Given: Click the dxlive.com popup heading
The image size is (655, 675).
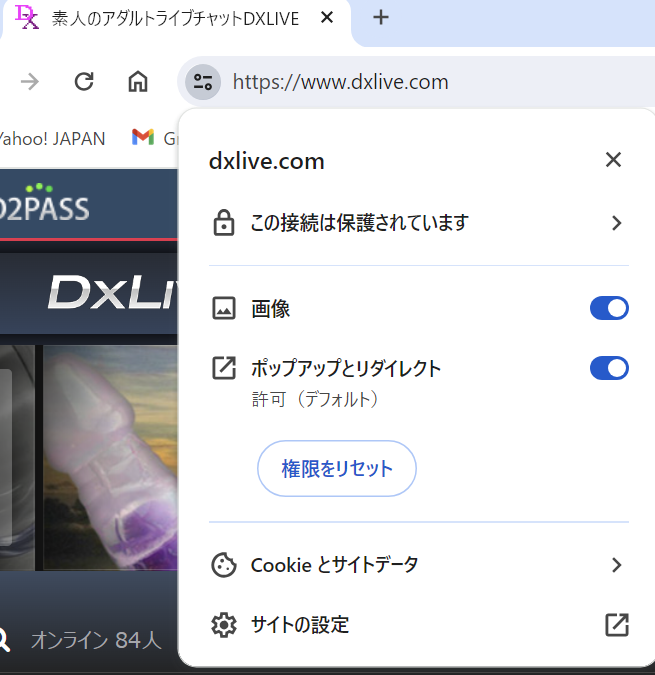Looking at the screenshot, I should [266, 161].
